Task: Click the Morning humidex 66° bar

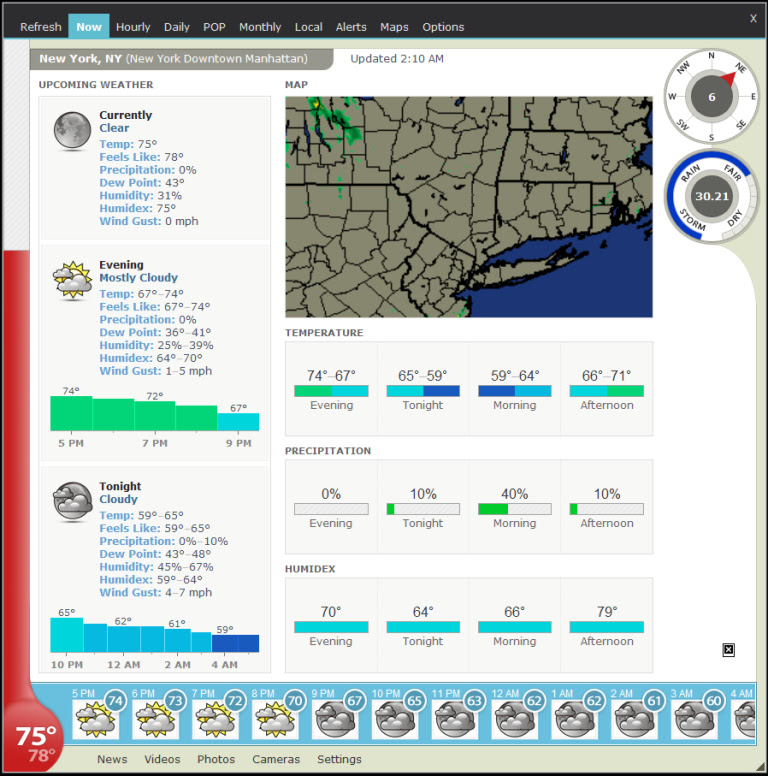Action: click(515, 627)
